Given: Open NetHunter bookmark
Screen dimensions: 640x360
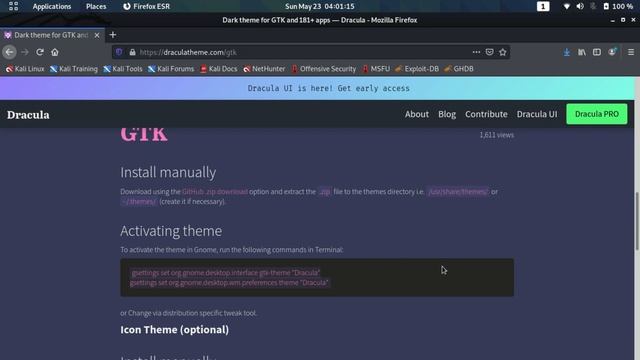Looking at the screenshot, I should point(264,69).
